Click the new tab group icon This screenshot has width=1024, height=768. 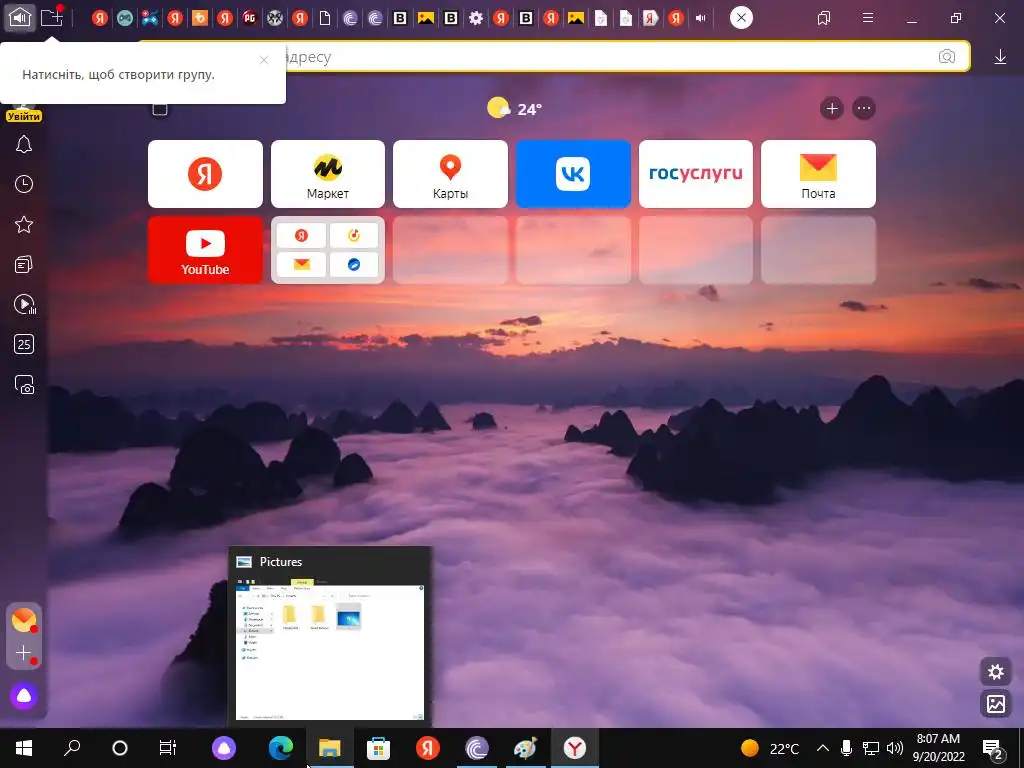tap(52, 17)
